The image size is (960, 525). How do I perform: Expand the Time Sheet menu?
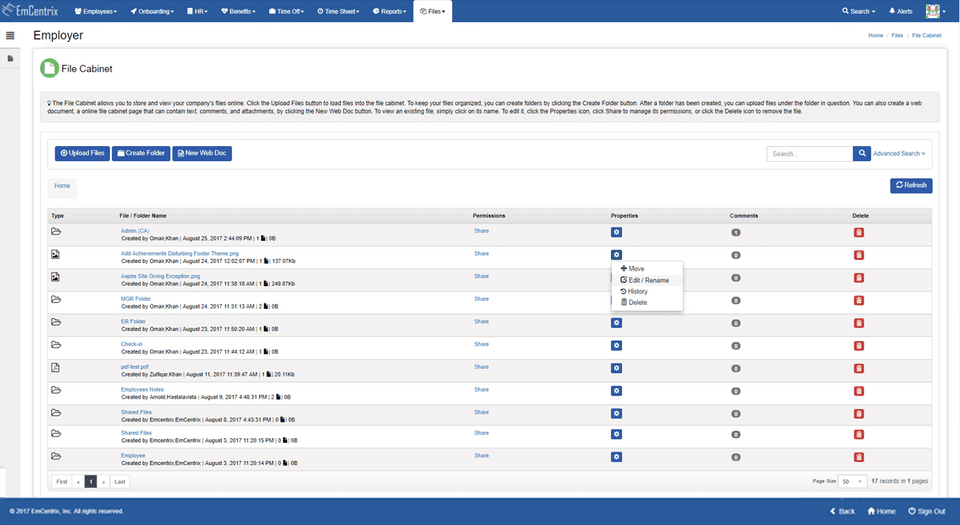point(338,11)
